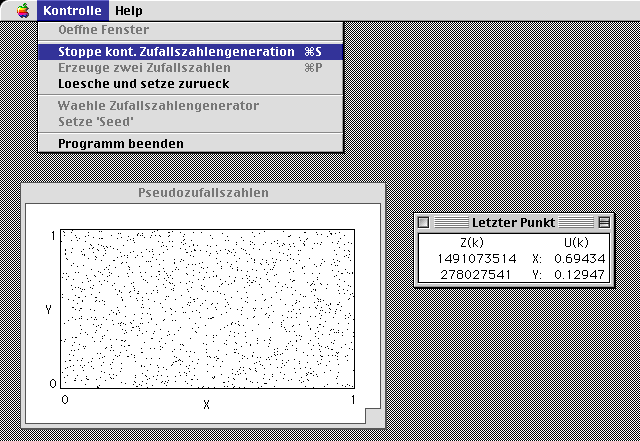Click the resize corner of Pseudozufallszahlen window

click(373, 416)
